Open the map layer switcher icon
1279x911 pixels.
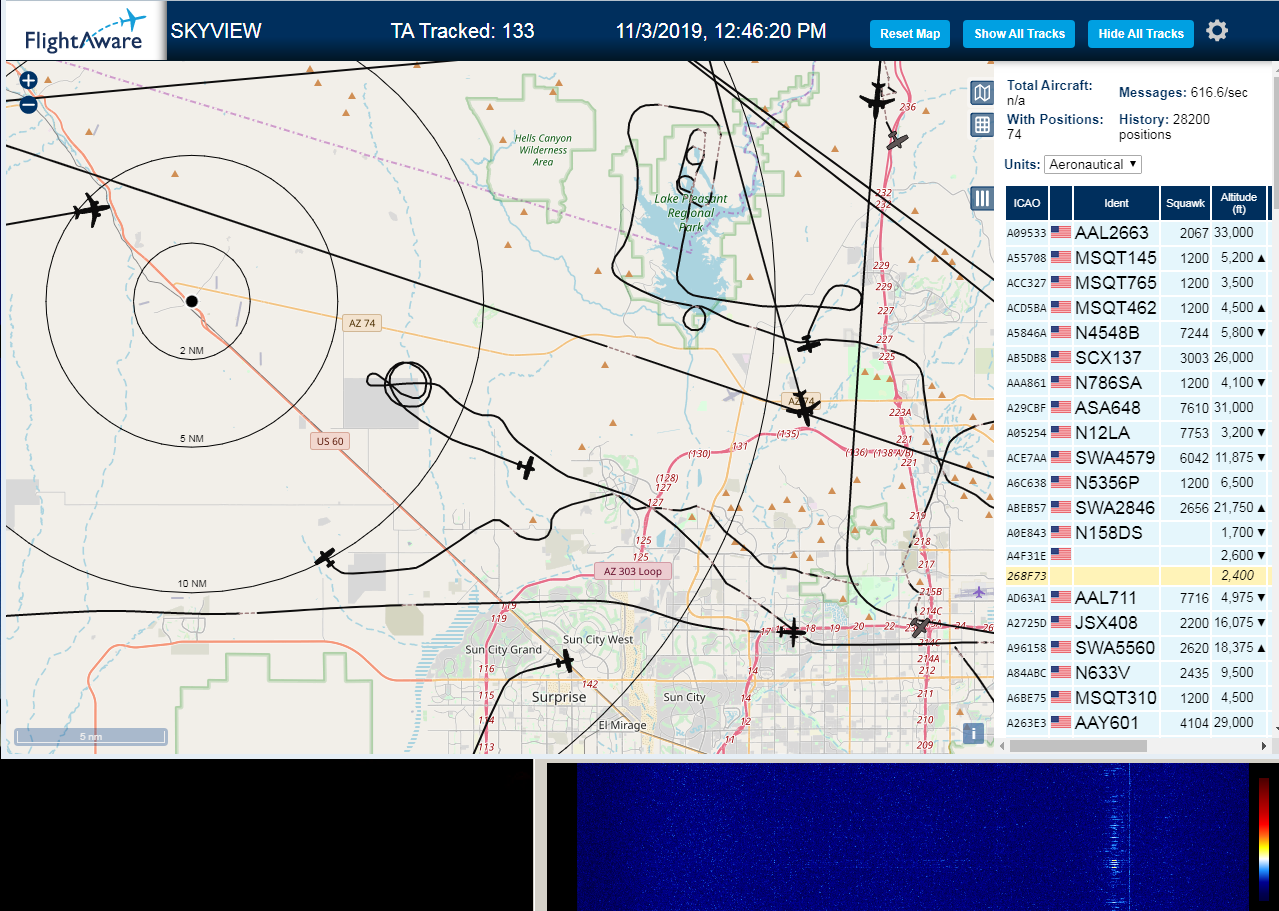tap(982, 93)
